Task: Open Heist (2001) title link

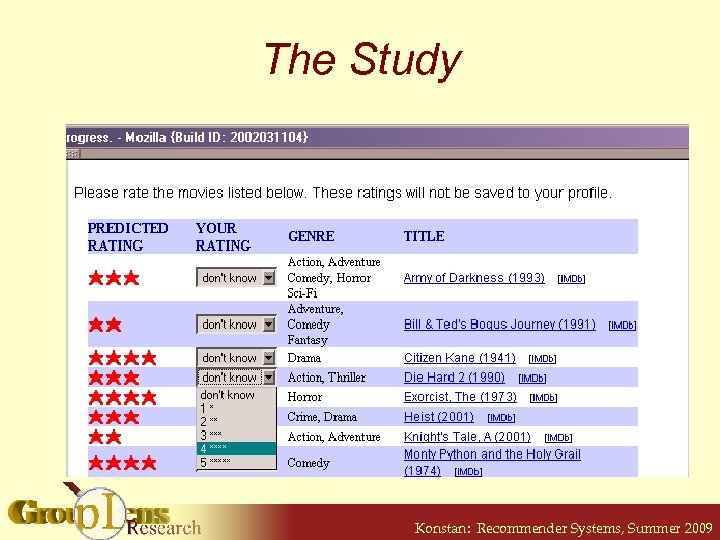Action: pyautogui.click(x=439, y=417)
